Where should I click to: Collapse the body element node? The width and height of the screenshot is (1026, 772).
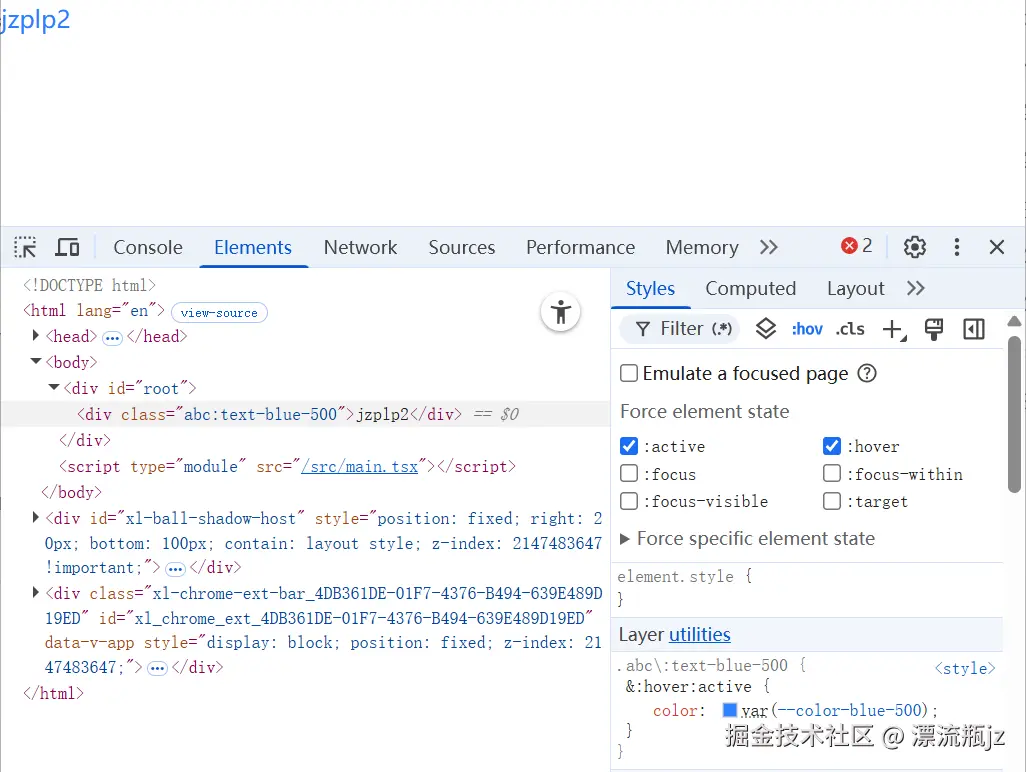(x=36, y=361)
